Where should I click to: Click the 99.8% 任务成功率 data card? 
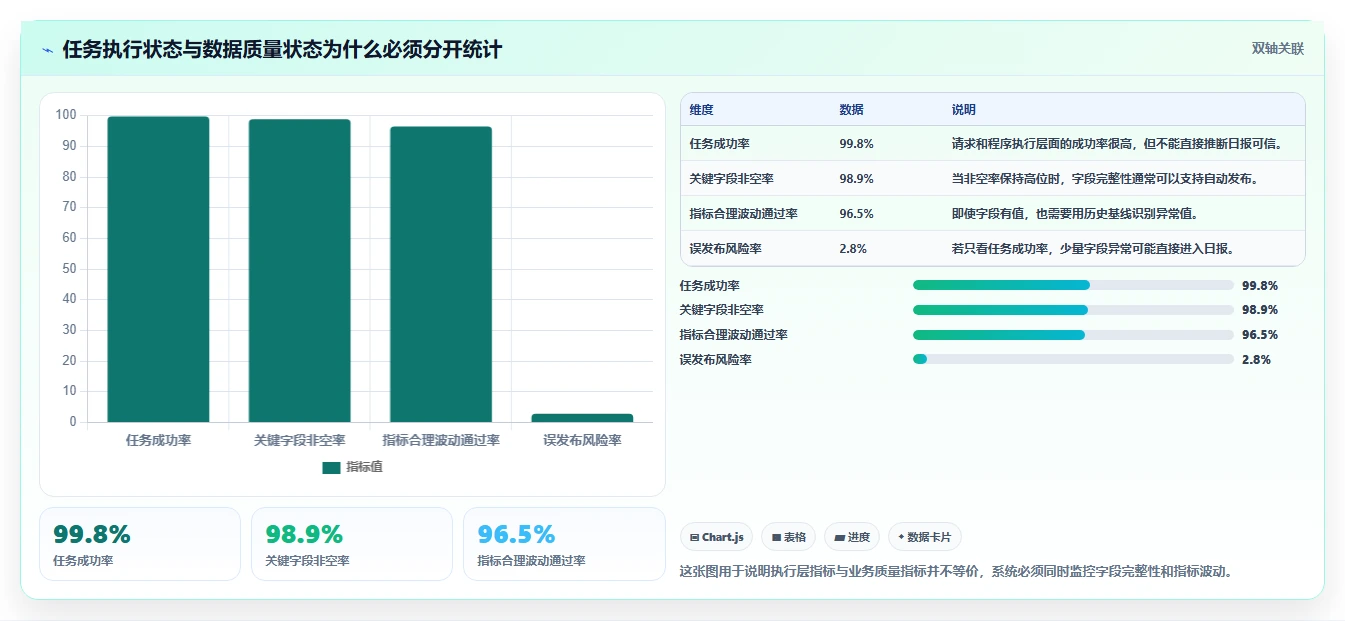coord(140,544)
